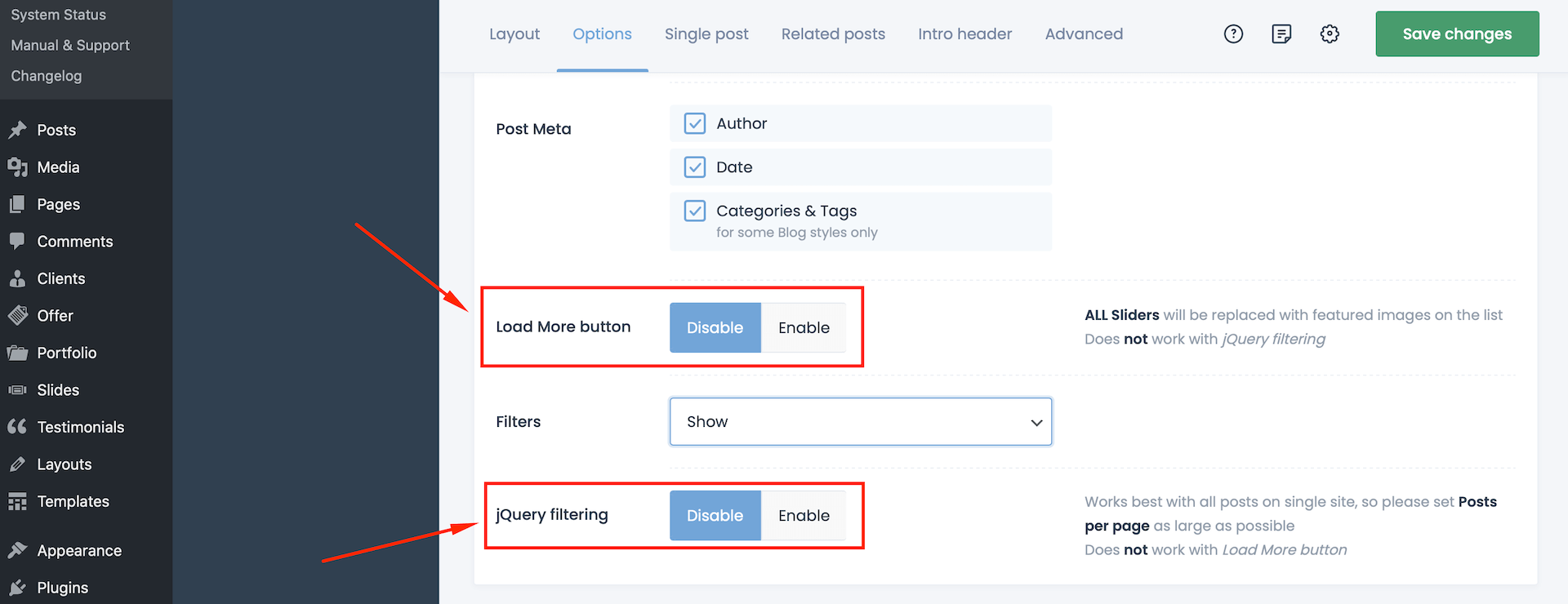1568x604 pixels.
Task: Switch to the Advanced tab
Action: point(1084,33)
